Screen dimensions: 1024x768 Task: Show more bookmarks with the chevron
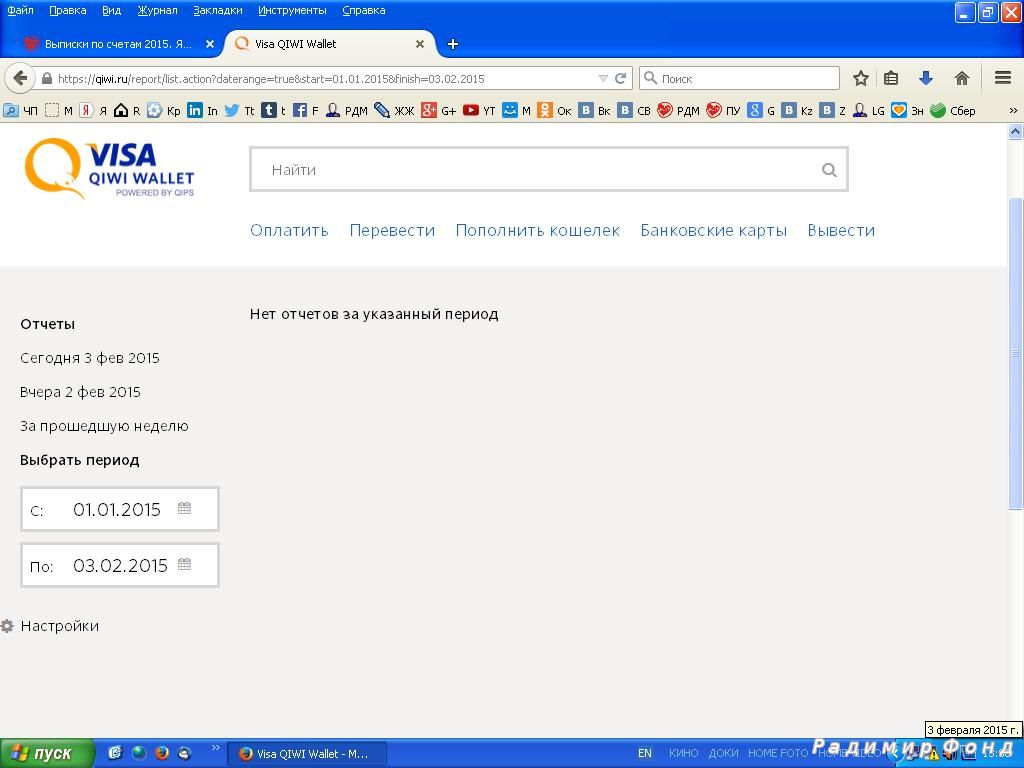click(1013, 110)
